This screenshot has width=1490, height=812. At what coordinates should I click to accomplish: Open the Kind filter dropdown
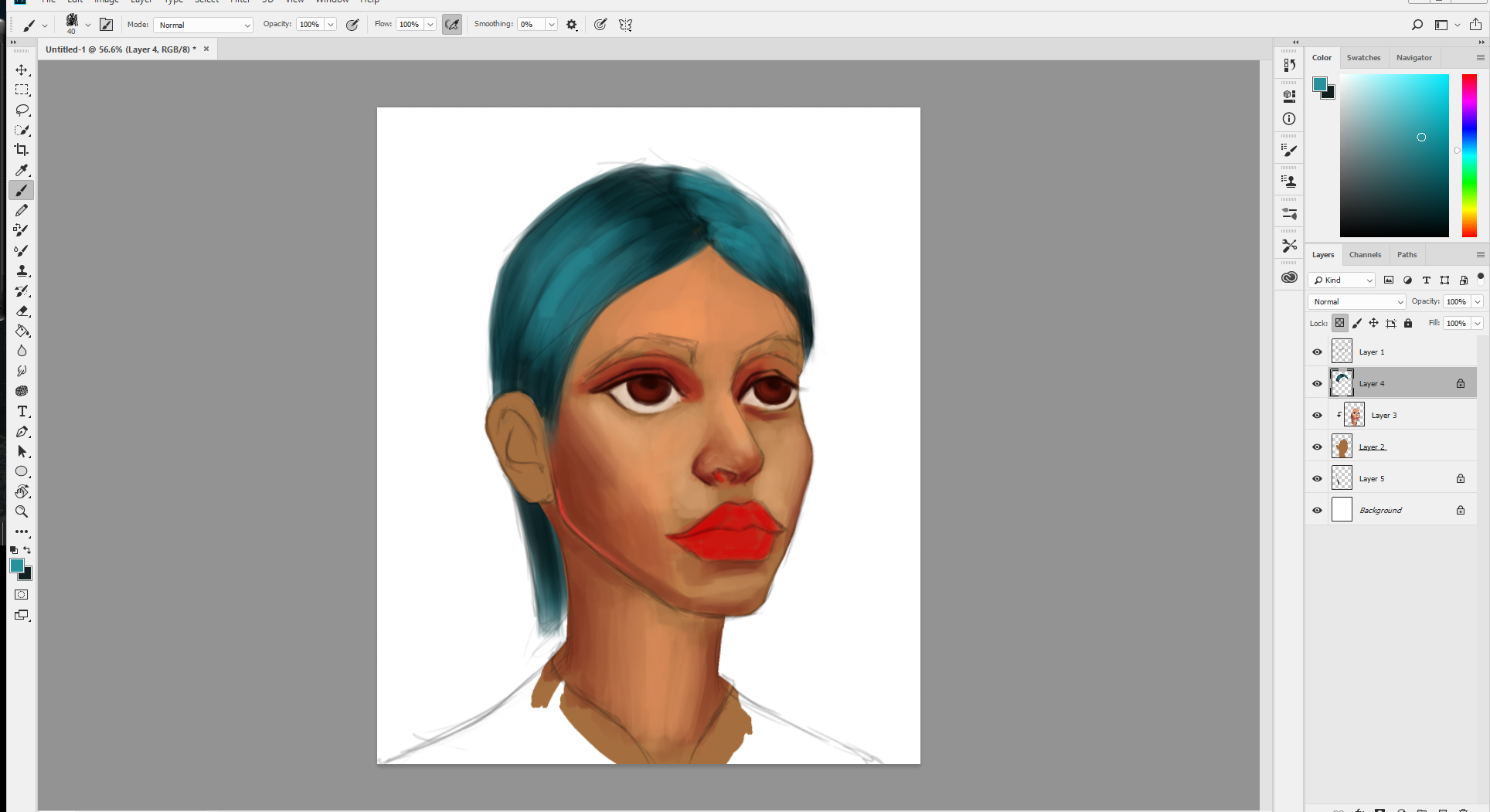1342,280
